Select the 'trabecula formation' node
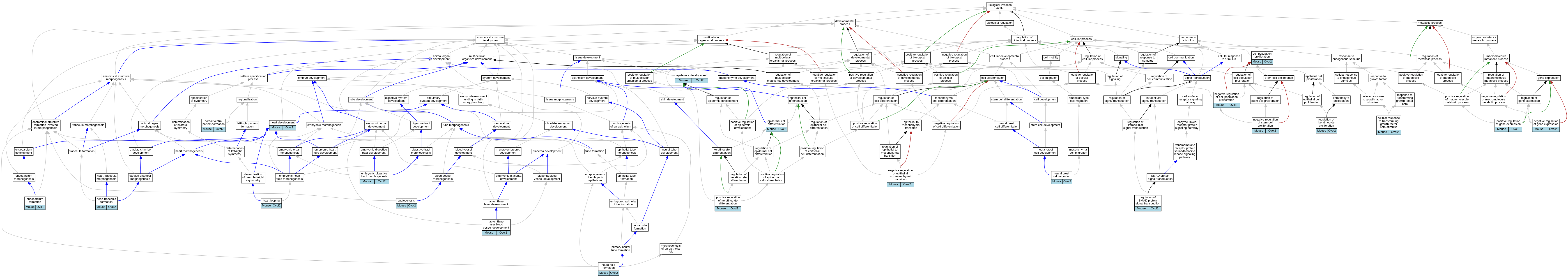Viewport: 1568px width, 278px height. click(82, 151)
